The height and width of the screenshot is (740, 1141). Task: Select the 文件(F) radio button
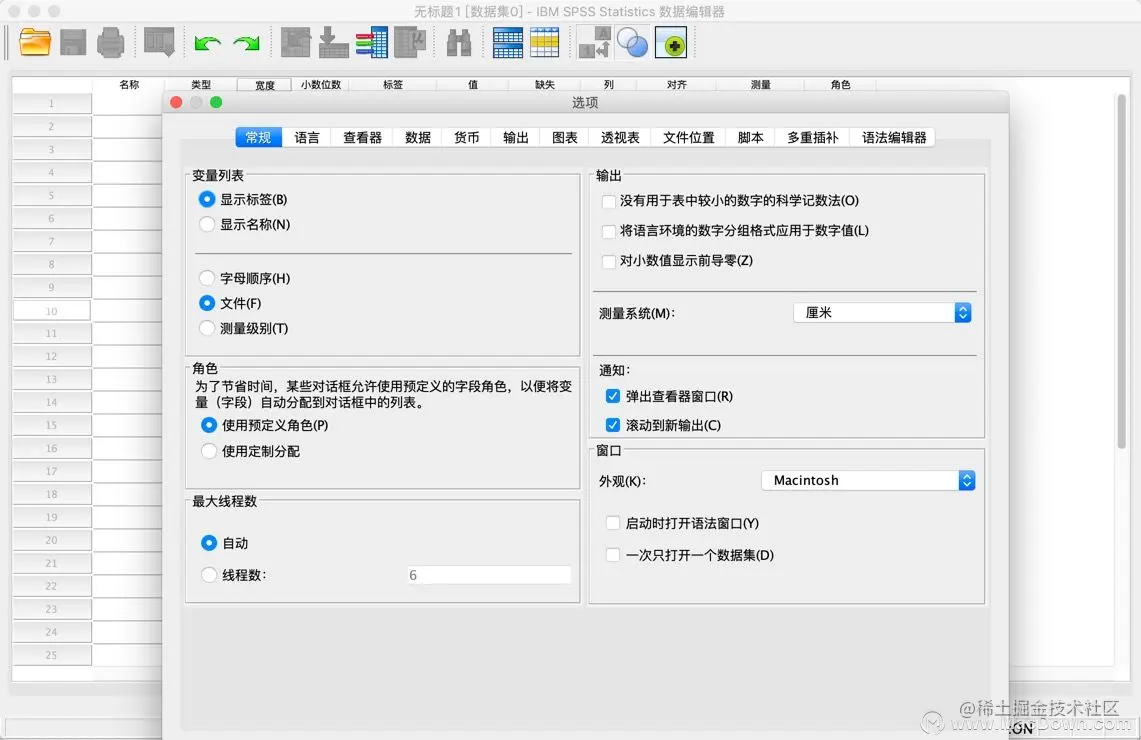[x=207, y=303]
